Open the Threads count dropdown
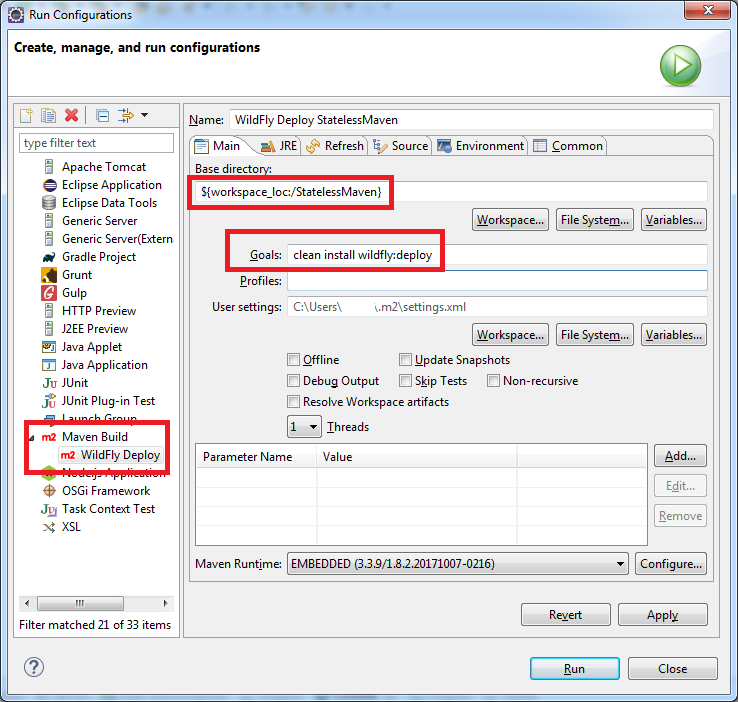738x702 pixels. pyautogui.click(x=304, y=427)
